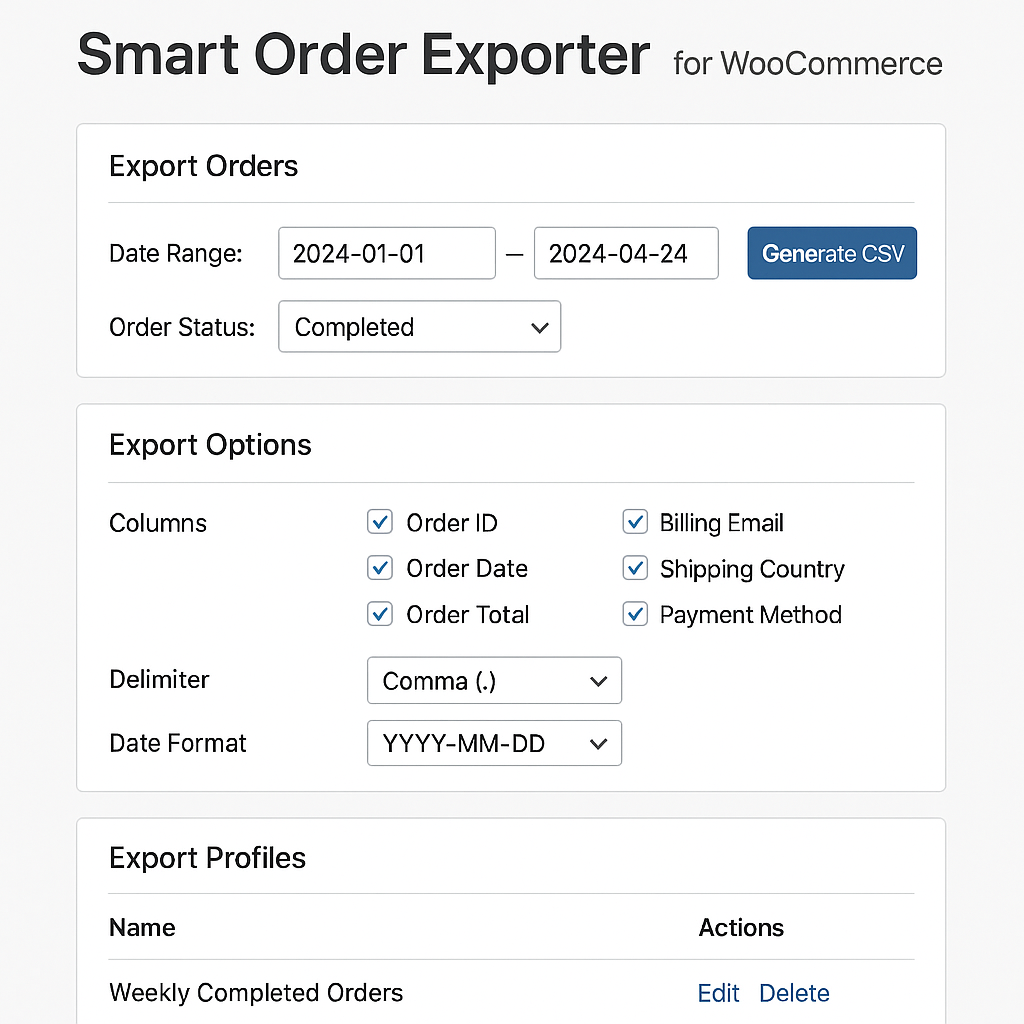Click the Date Format chevron arrow
The height and width of the screenshot is (1024, 1024).
(x=599, y=745)
